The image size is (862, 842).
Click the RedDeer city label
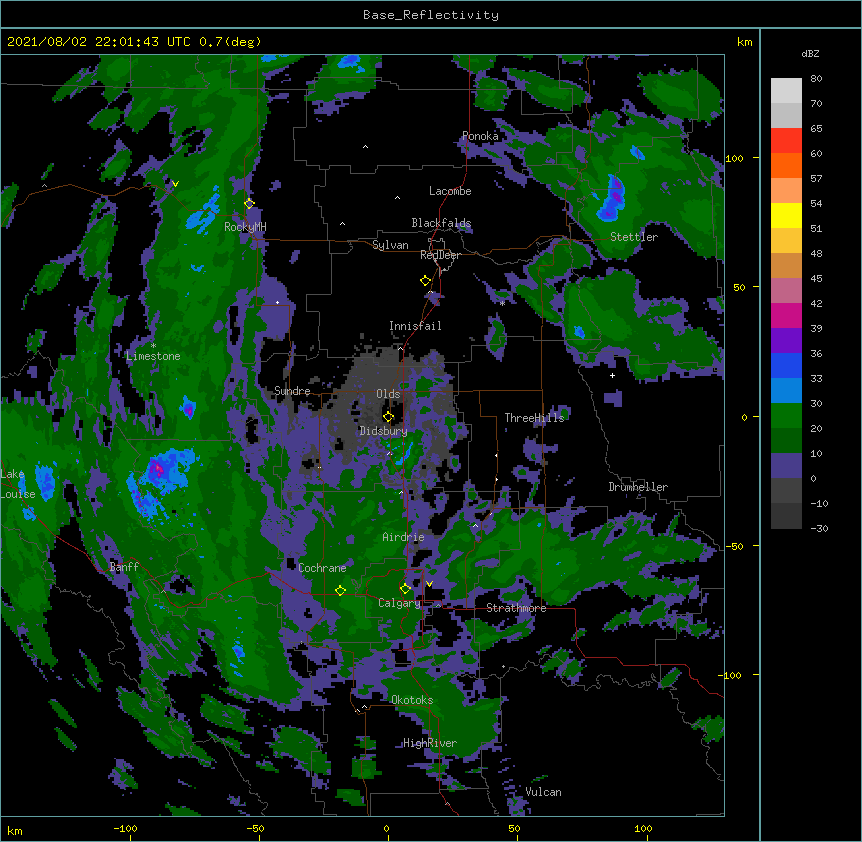440,255
